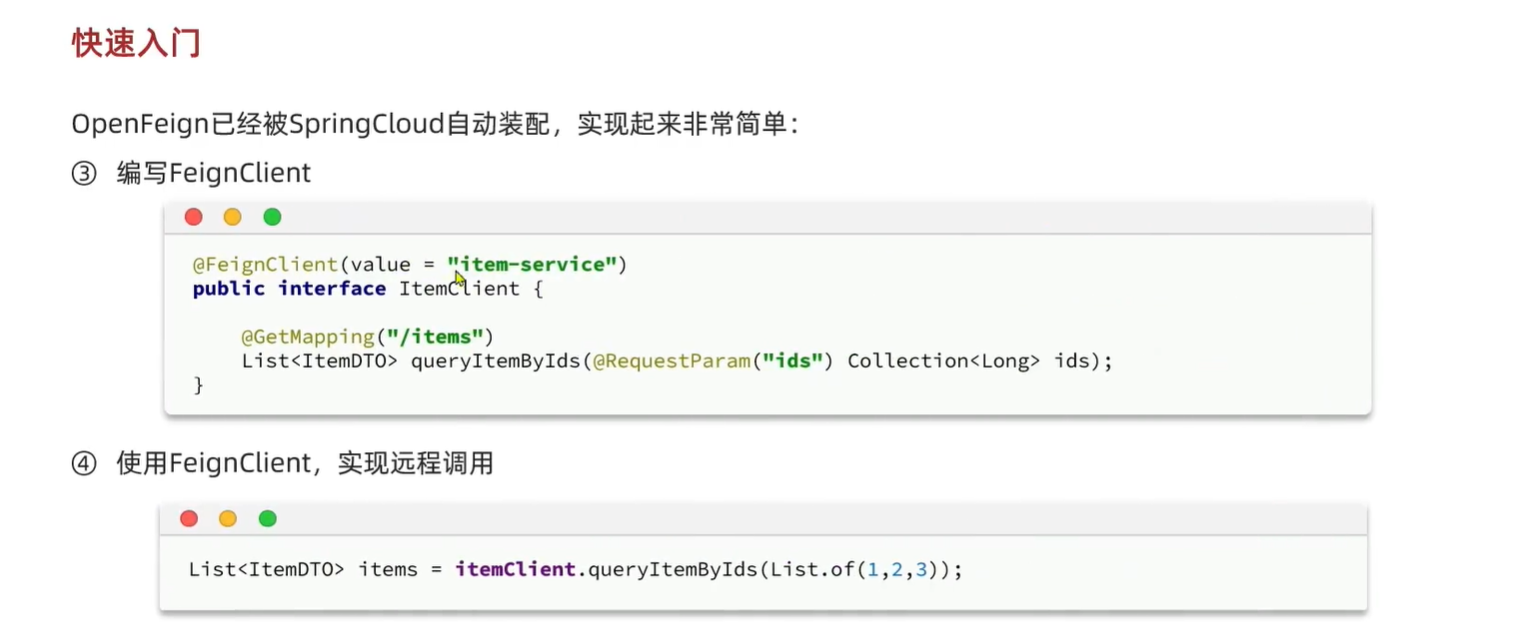The height and width of the screenshot is (633, 1531).
Task: Click the red dot in the FeignClient code window
Action: click(194, 217)
